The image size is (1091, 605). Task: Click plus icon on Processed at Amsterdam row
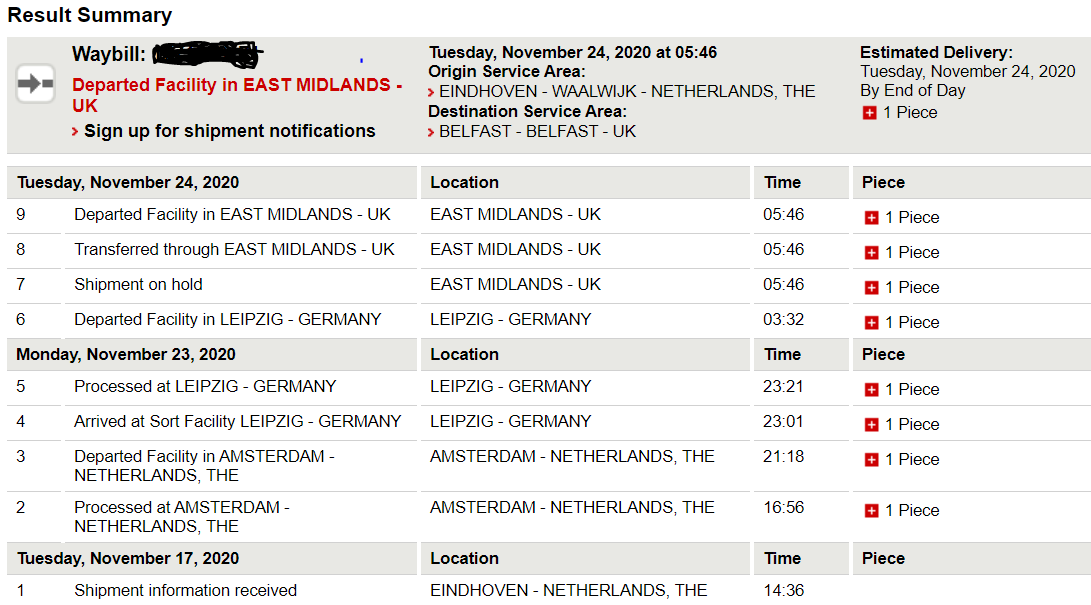tap(871, 510)
